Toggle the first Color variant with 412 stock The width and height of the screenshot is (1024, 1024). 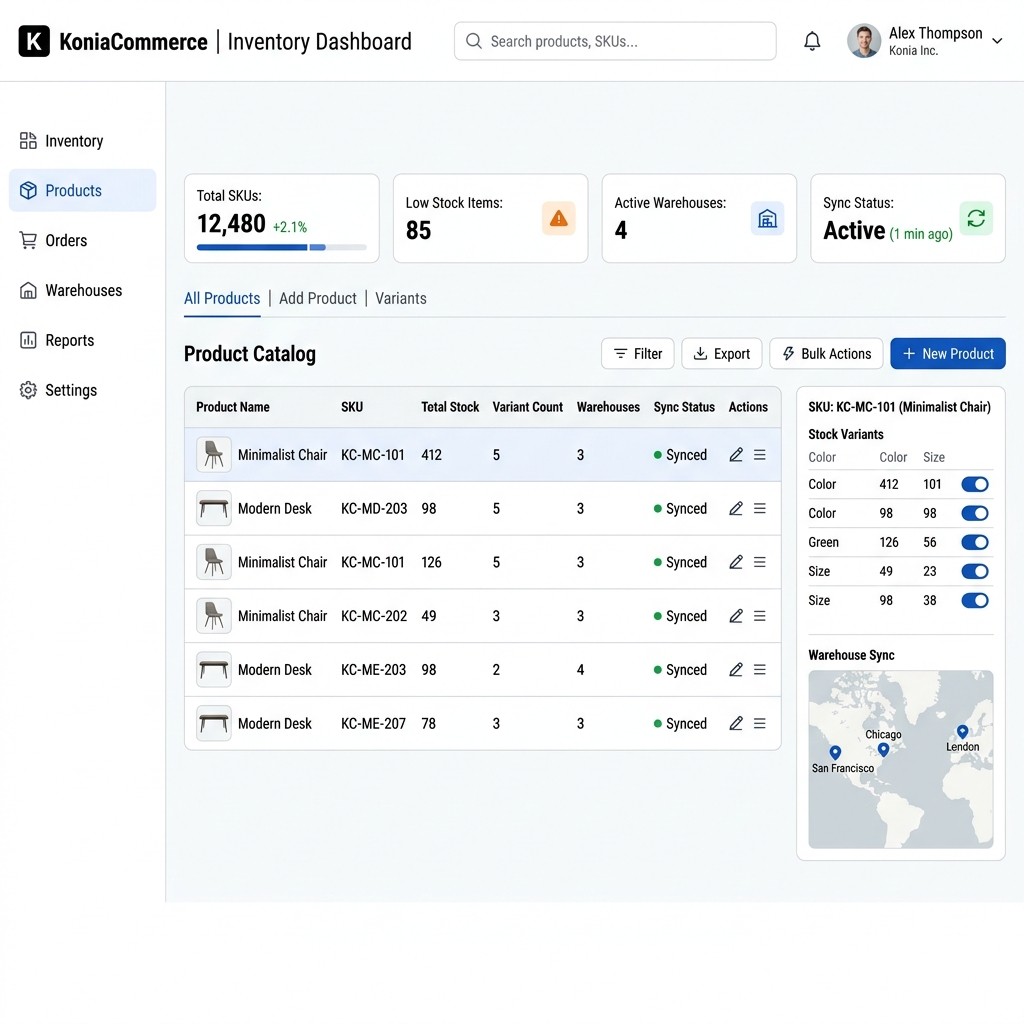tap(974, 484)
